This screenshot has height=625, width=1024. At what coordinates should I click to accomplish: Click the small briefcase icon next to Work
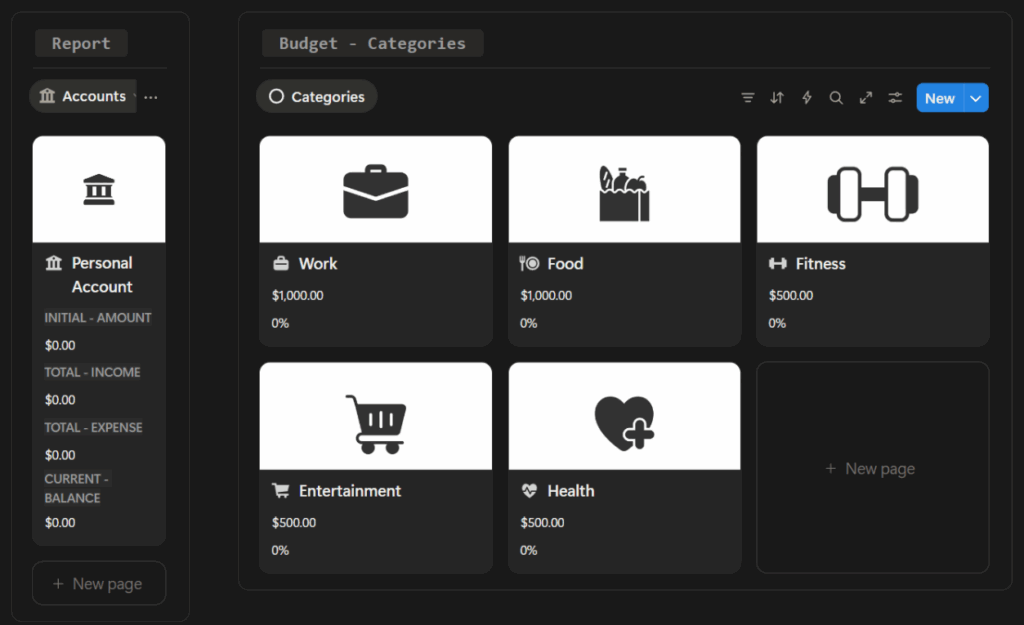pos(281,264)
